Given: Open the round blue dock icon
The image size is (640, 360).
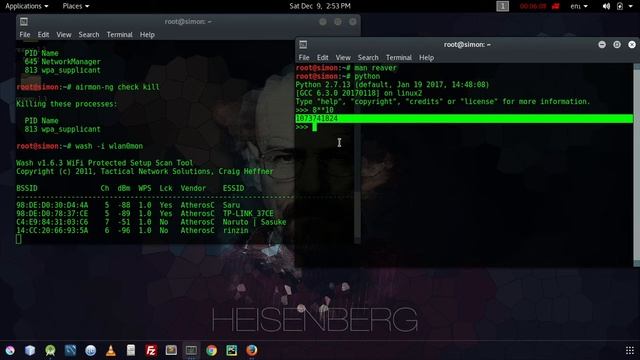Looking at the screenshot, I should [91, 350].
